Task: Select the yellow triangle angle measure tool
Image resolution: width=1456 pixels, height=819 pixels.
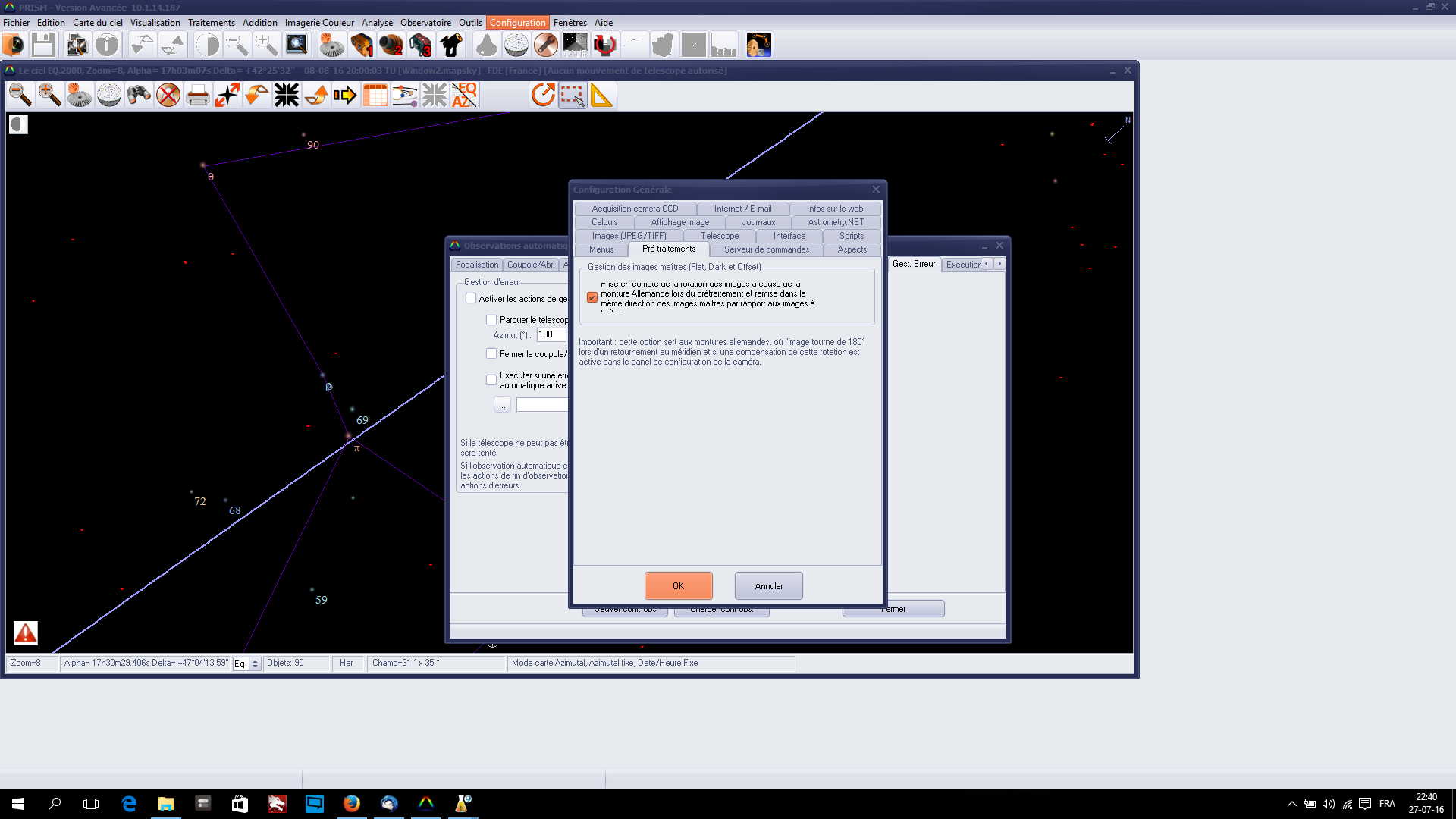Action: [x=601, y=96]
